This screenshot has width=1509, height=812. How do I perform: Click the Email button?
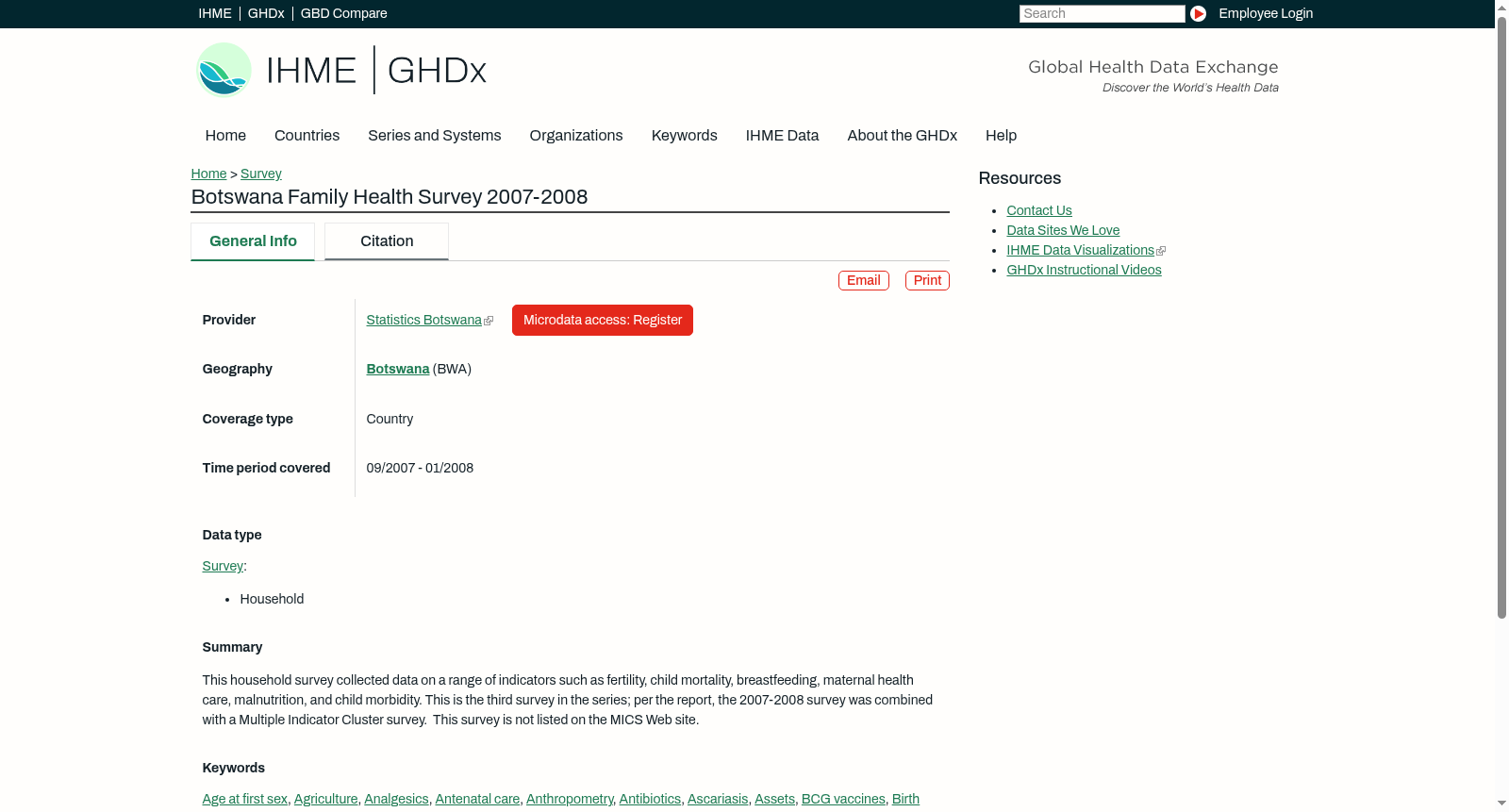863,280
